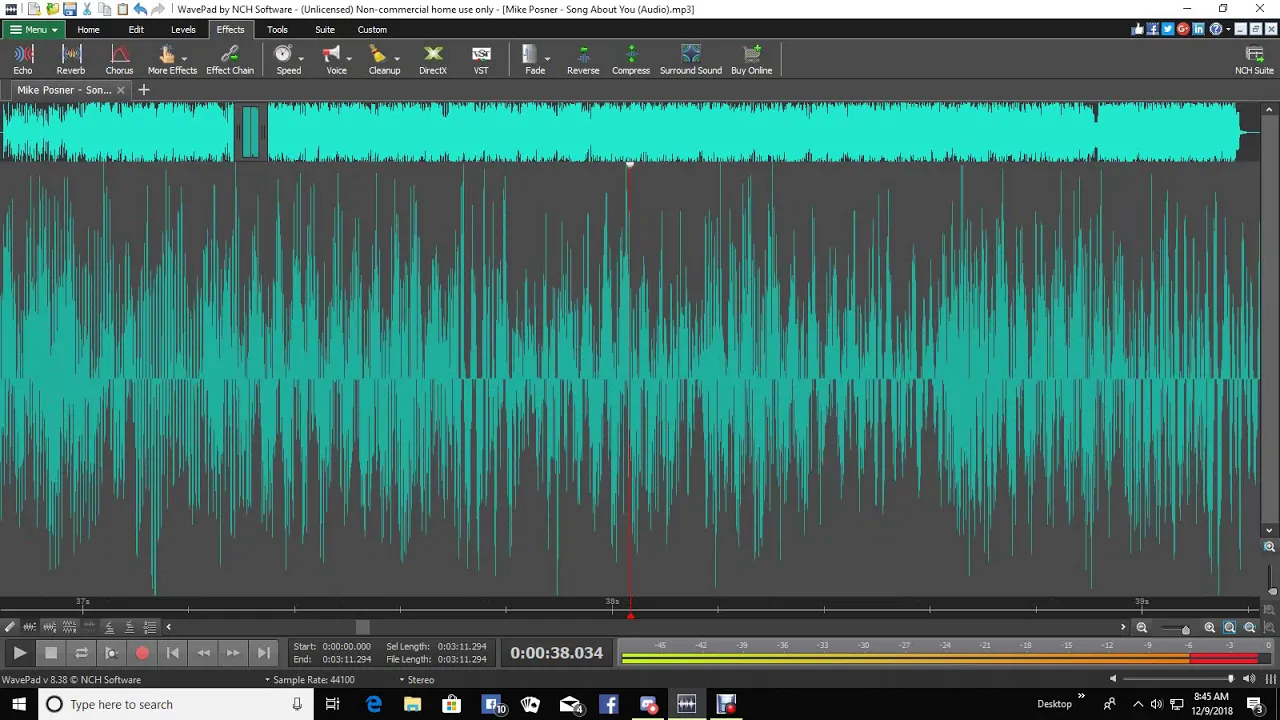
Task: Click the Speed effect icon
Action: 284,55
